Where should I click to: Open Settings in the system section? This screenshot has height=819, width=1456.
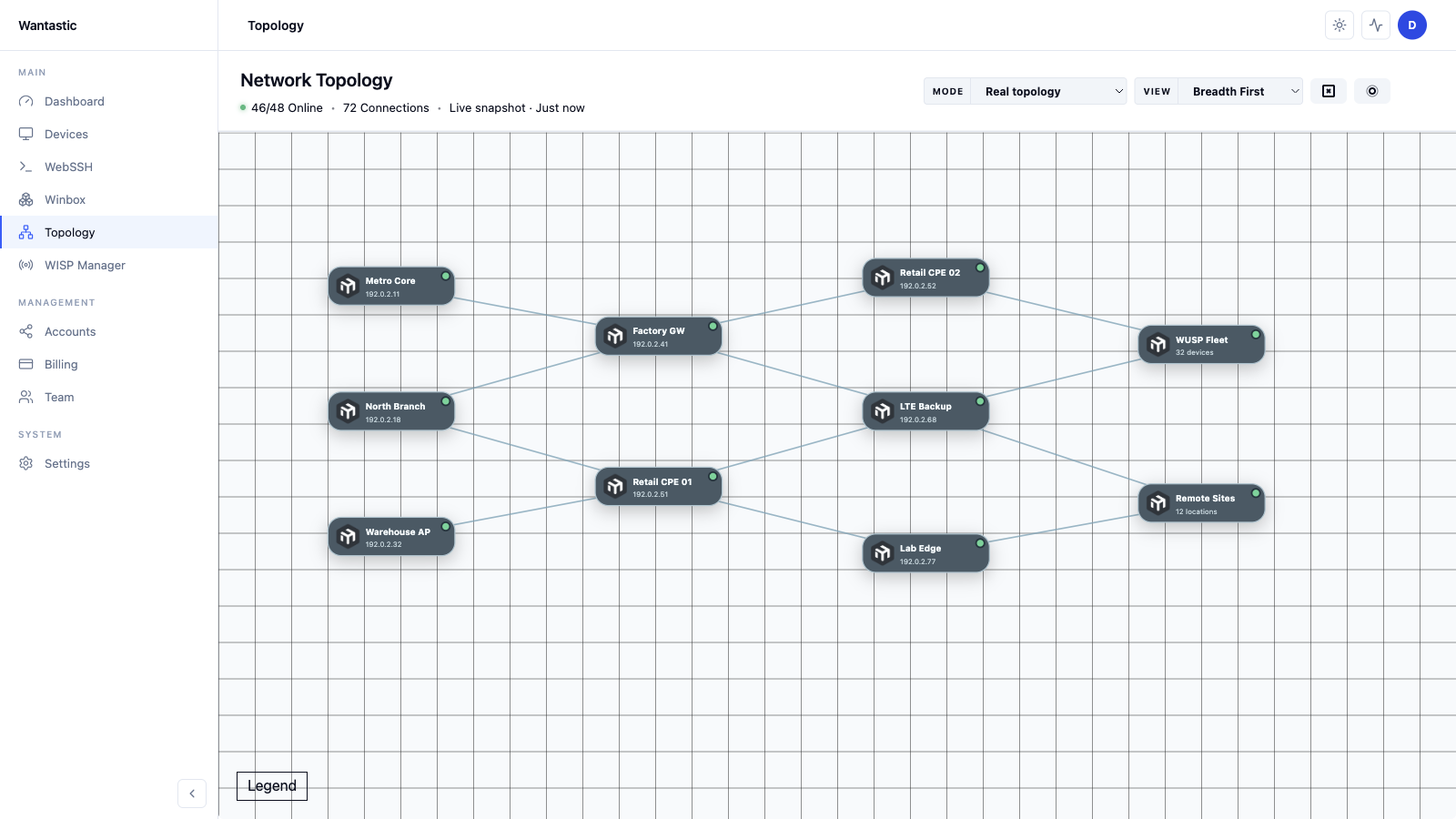point(109,463)
